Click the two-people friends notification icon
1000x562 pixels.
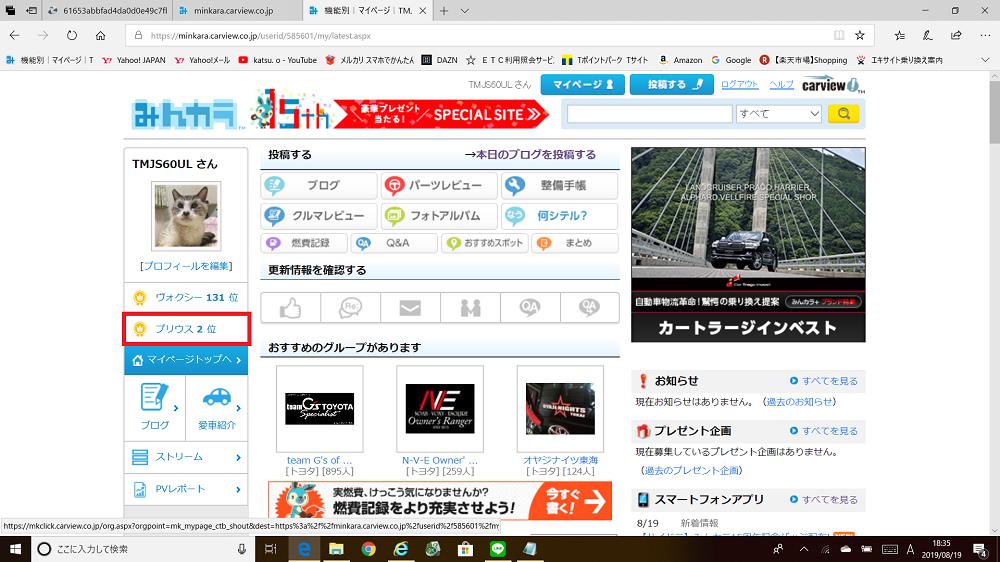470,308
